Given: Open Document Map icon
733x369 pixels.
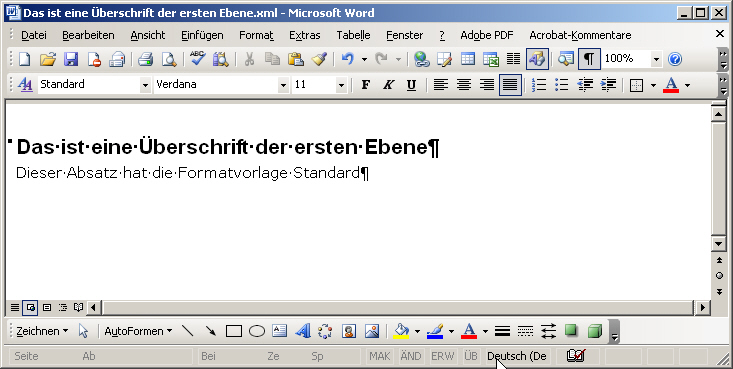Looking at the screenshot, I should [566, 59].
